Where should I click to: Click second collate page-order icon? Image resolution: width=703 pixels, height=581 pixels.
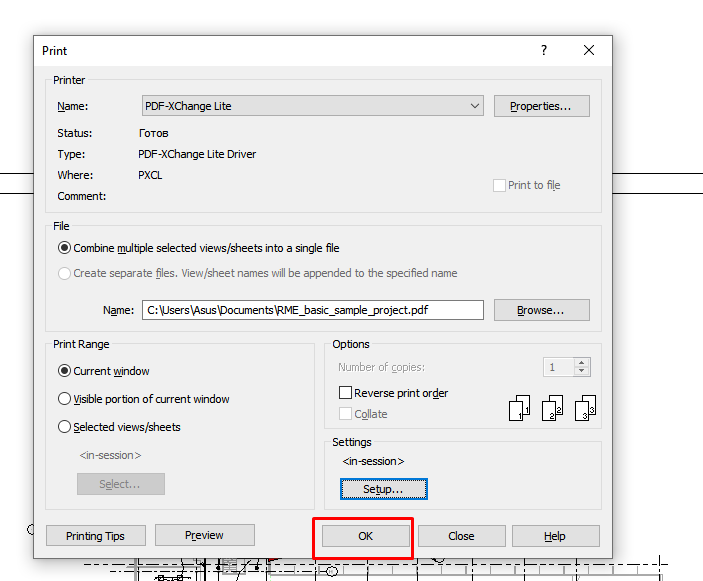(552, 408)
